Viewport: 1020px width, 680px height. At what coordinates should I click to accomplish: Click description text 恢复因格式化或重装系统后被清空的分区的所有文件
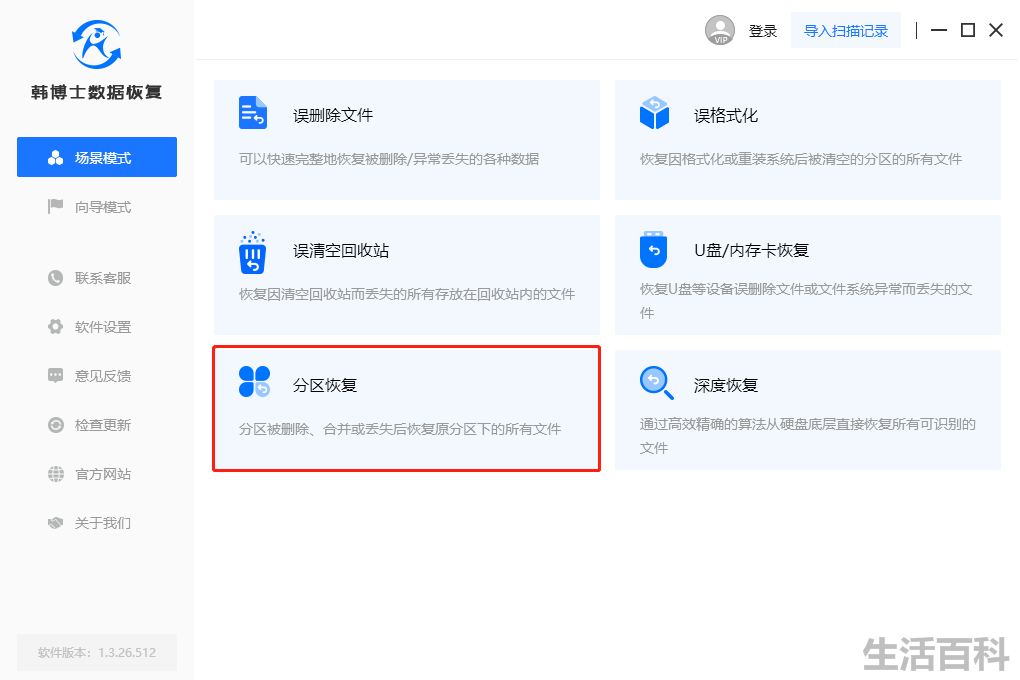801,159
